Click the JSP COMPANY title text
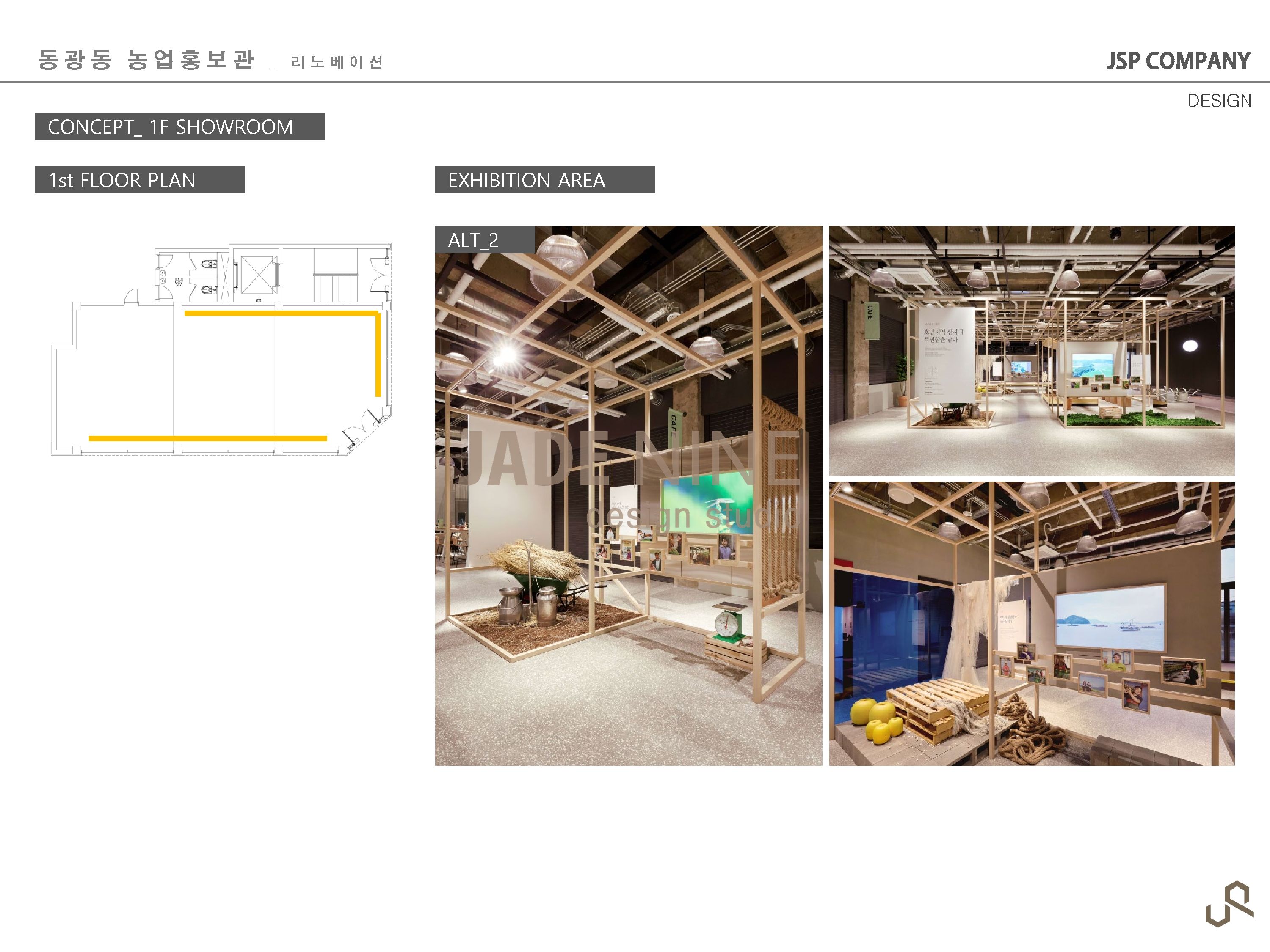Image resolution: width=1270 pixels, height=952 pixels. click(1178, 61)
